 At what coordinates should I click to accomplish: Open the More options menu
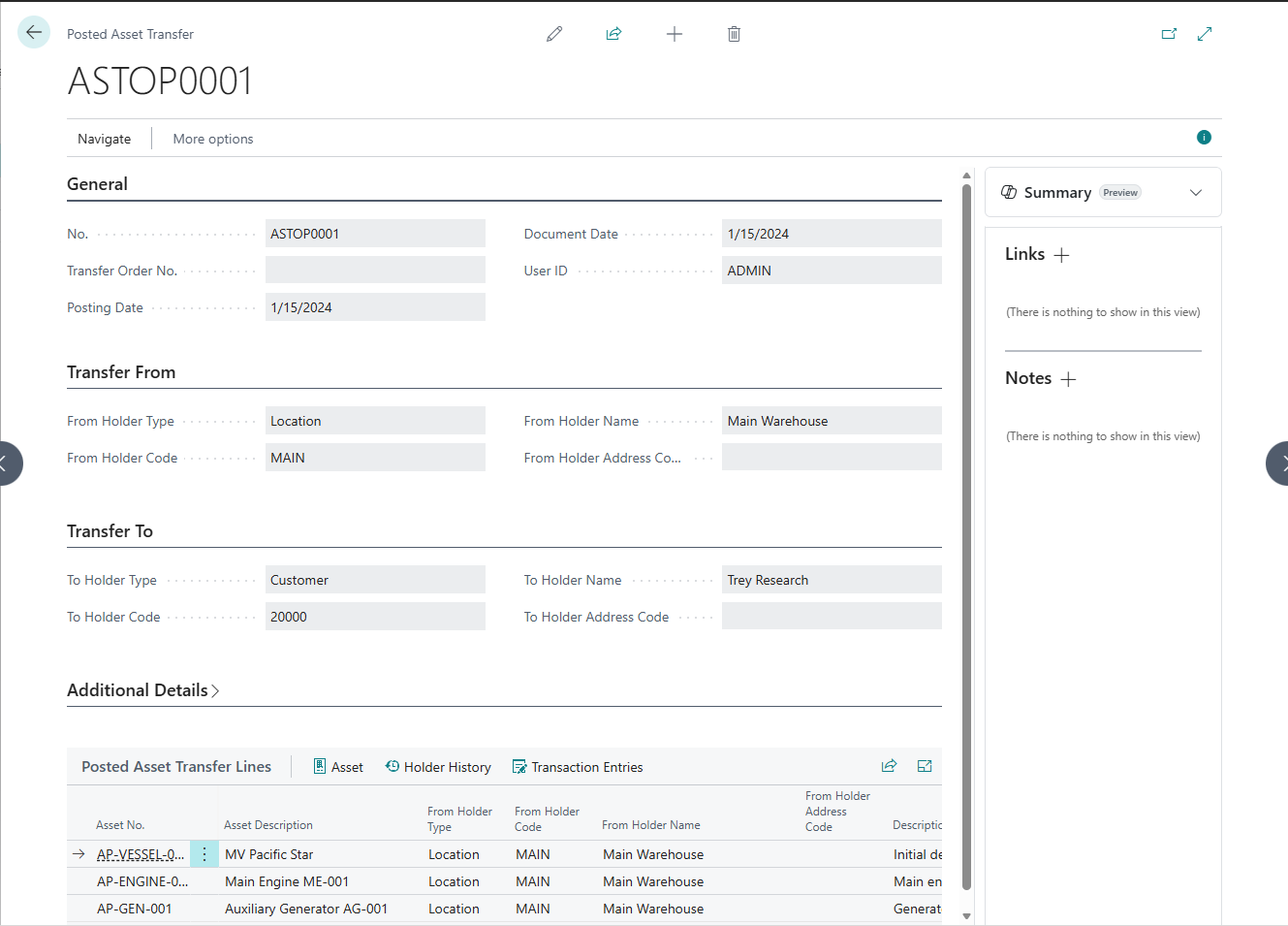(x=213, y=139)
